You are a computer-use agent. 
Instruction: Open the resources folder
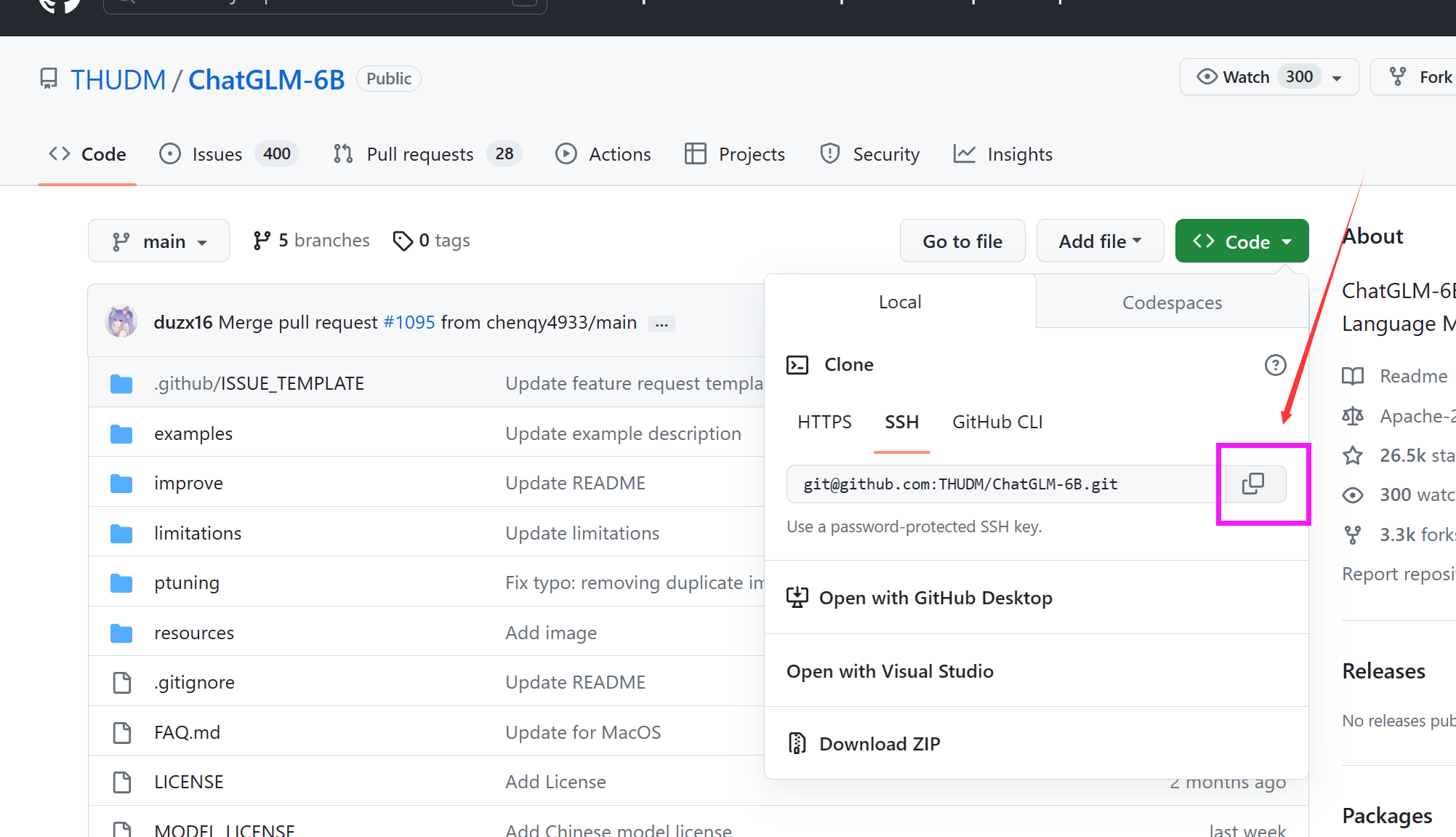[x=194, y=633]
